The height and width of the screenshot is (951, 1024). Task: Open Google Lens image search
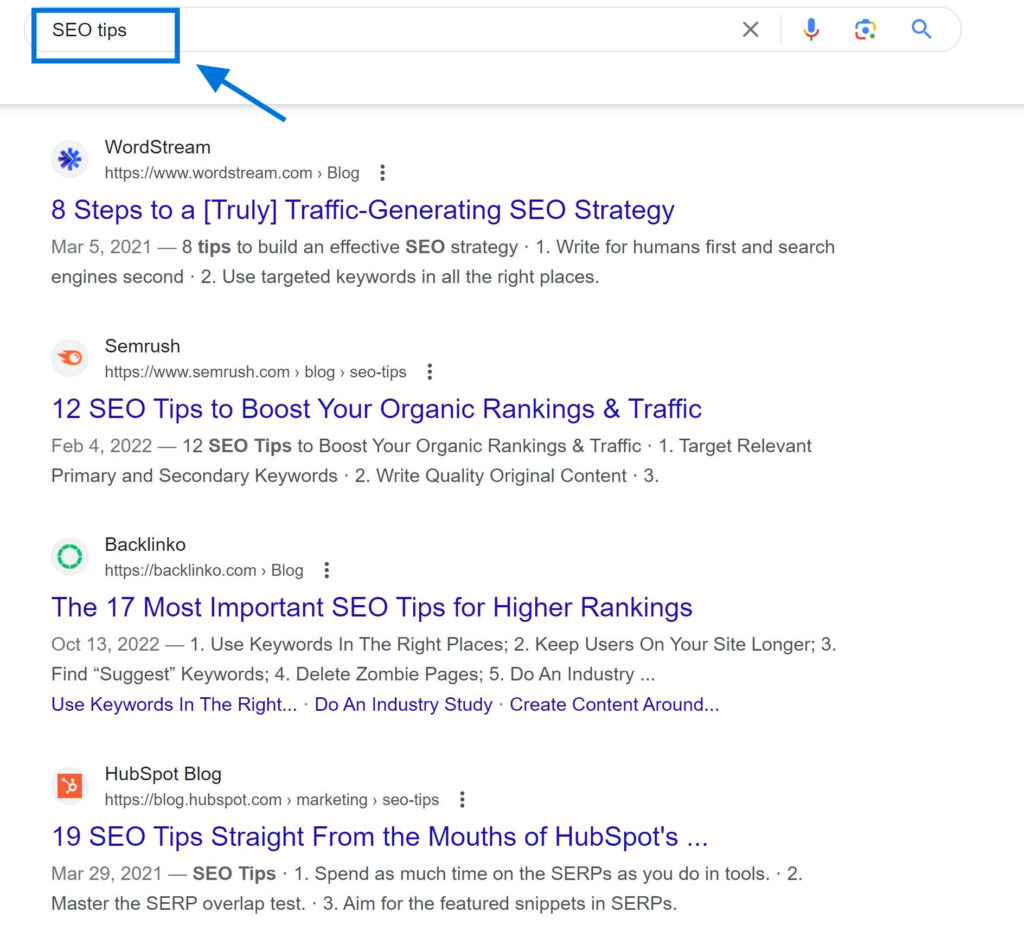point(865,29)
